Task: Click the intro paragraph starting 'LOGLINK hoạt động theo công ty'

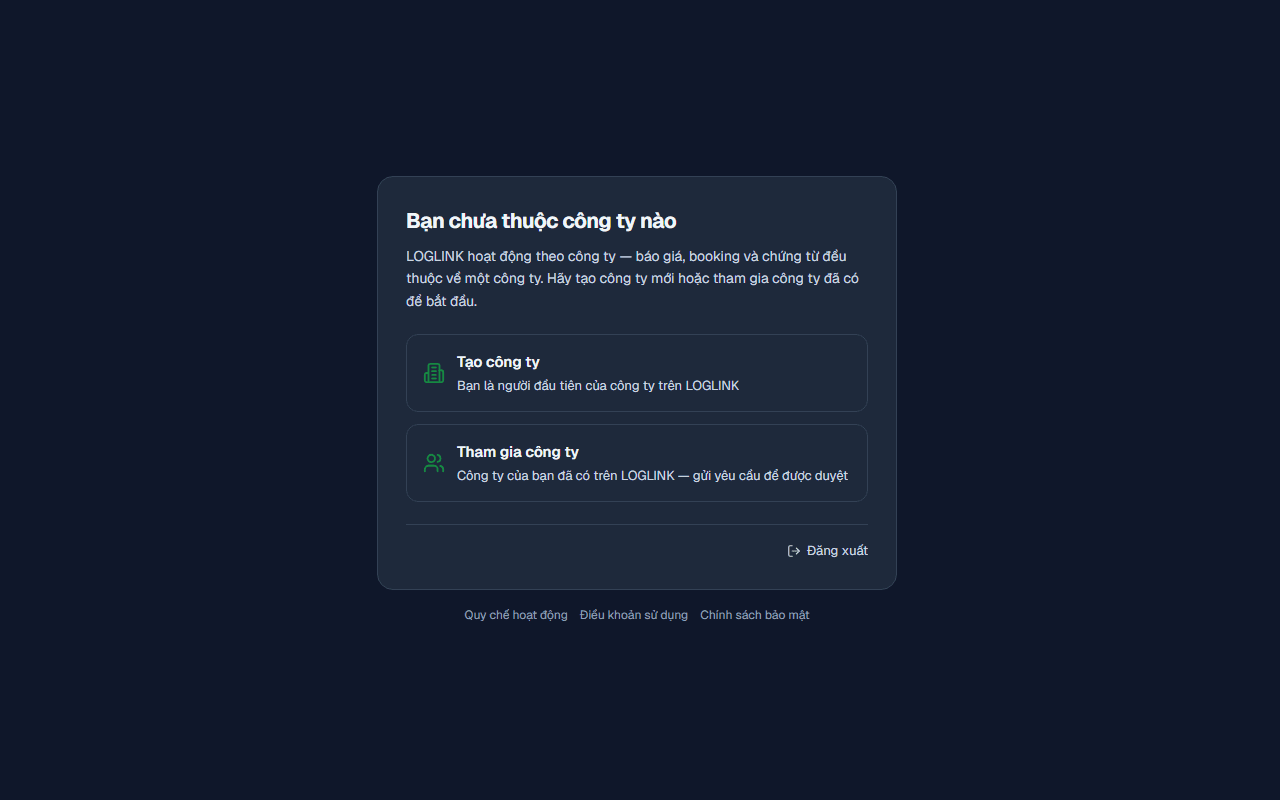Action: 632,279
